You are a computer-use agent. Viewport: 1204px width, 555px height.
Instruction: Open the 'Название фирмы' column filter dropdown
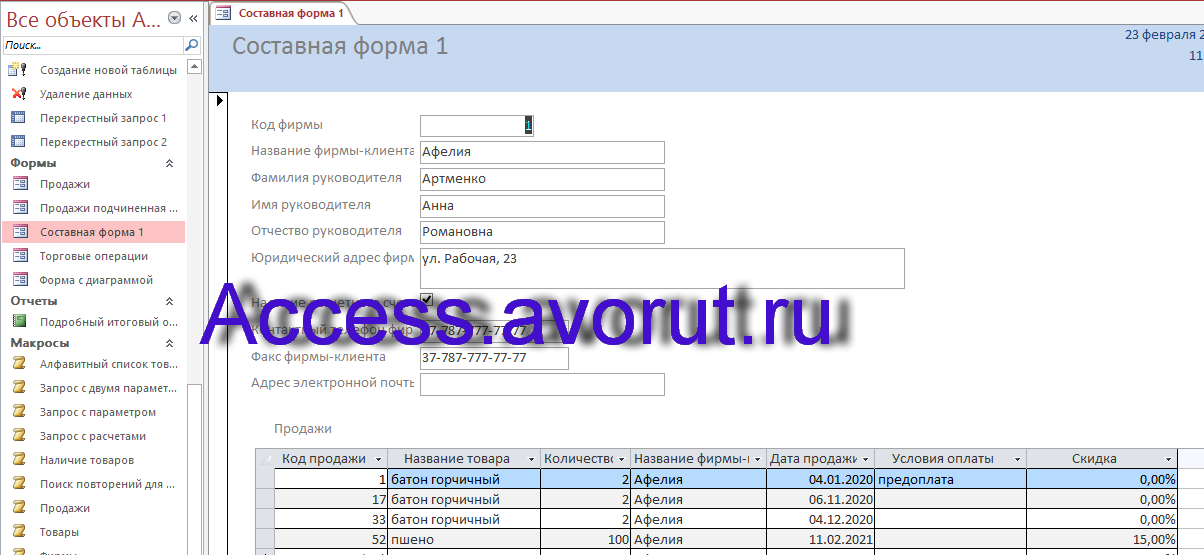(757, 459)
